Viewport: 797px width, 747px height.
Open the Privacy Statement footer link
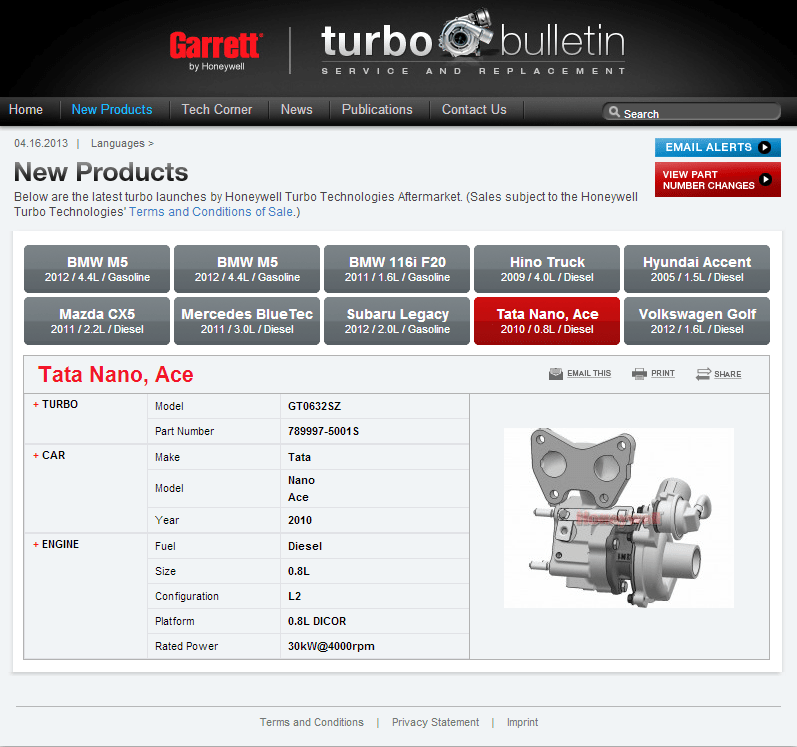pyautogui.click(x=435, y=722)
